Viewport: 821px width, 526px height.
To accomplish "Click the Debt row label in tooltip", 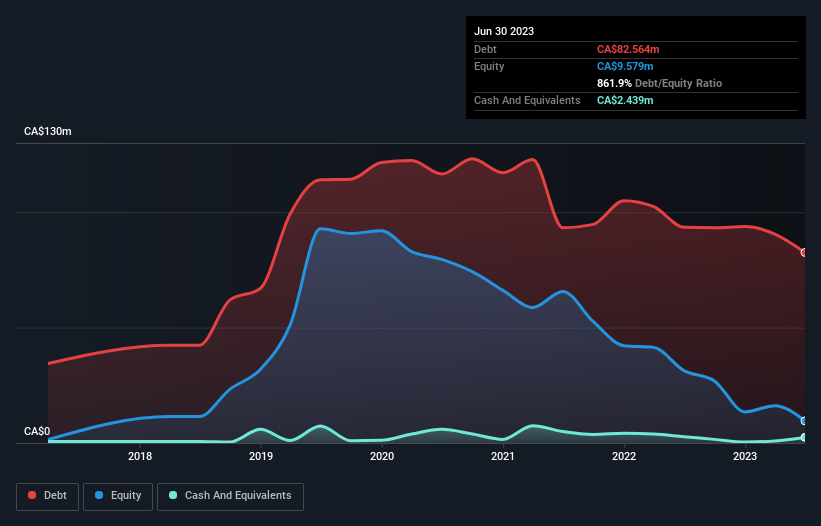I will [485, 49].
